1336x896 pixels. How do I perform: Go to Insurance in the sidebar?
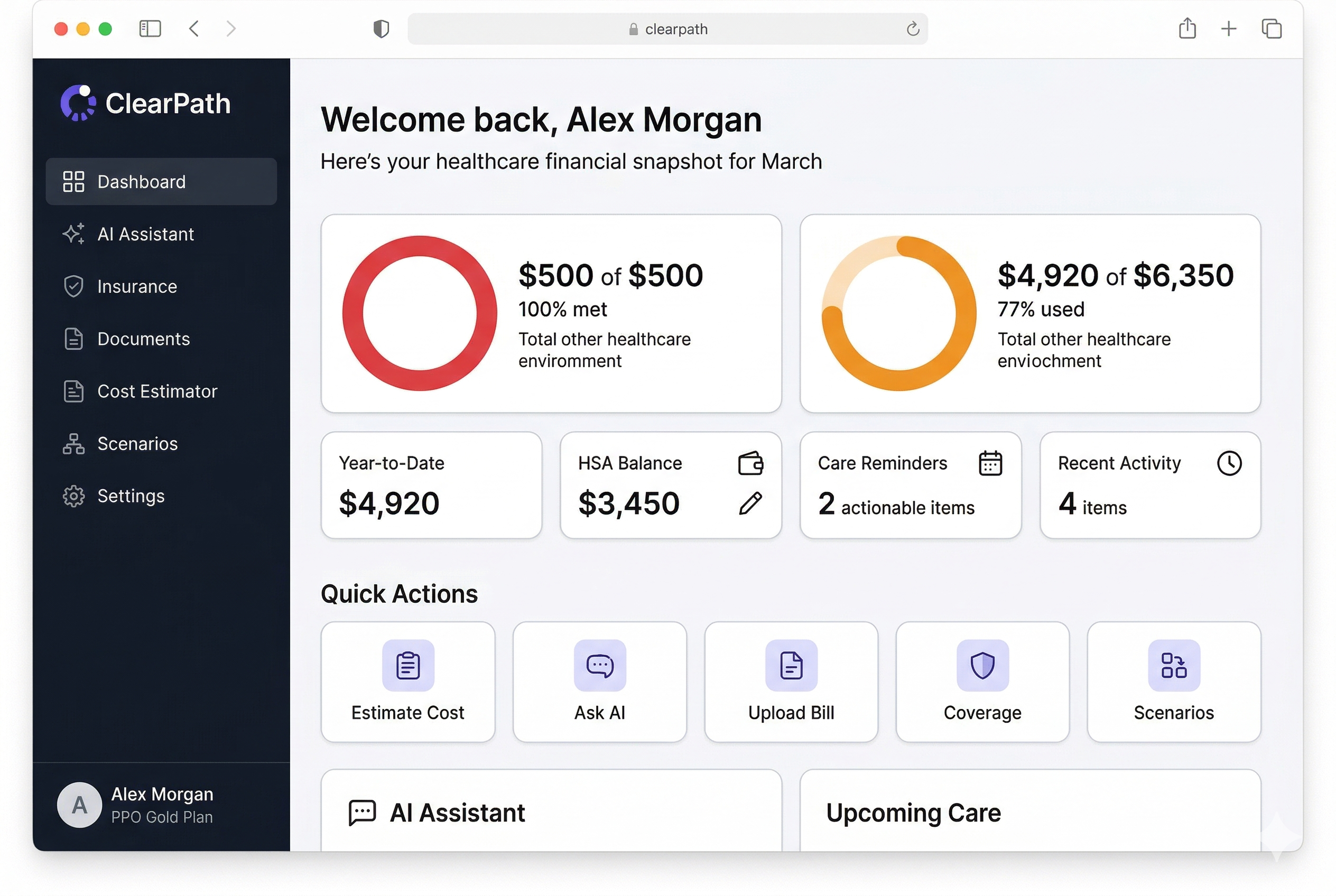[x=137, y=286]
